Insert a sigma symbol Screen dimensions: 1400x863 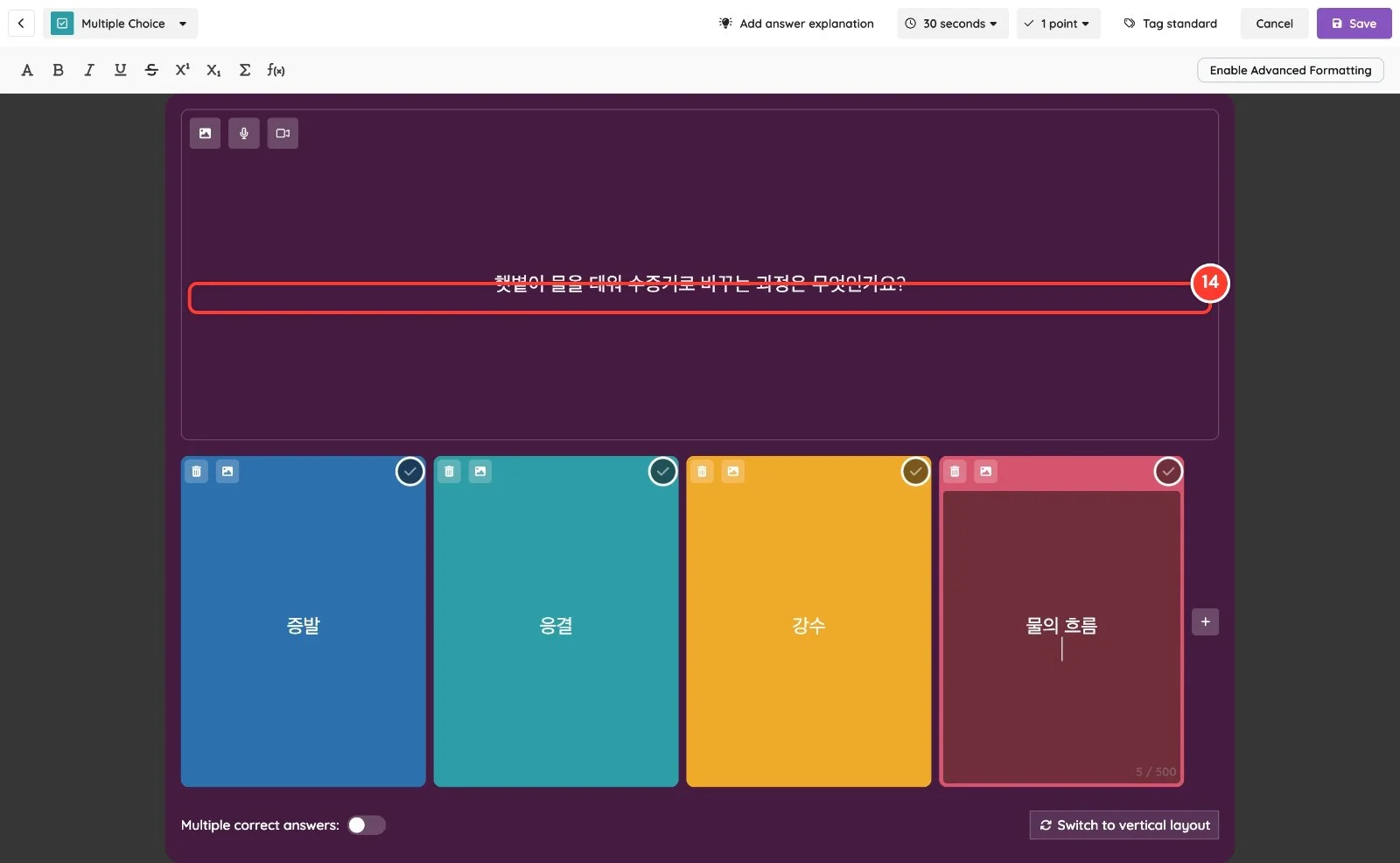(x=245, y=70)
